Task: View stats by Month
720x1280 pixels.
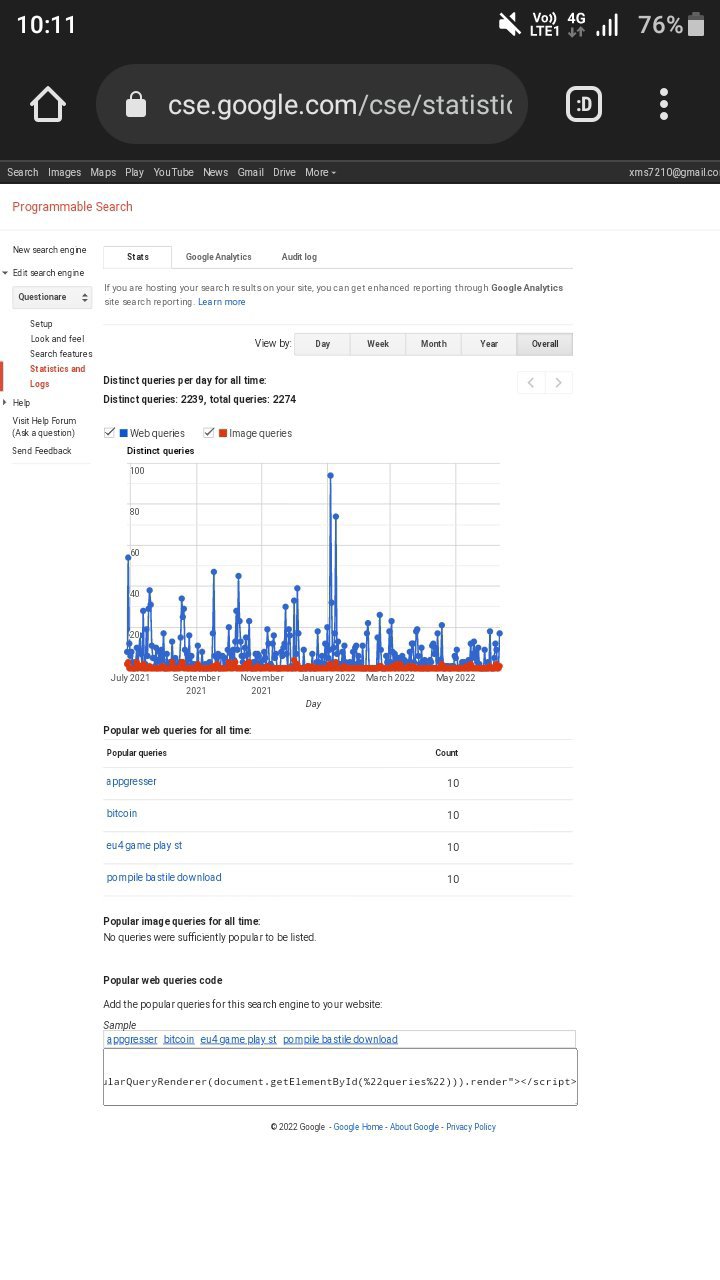Action: point(433,344)
